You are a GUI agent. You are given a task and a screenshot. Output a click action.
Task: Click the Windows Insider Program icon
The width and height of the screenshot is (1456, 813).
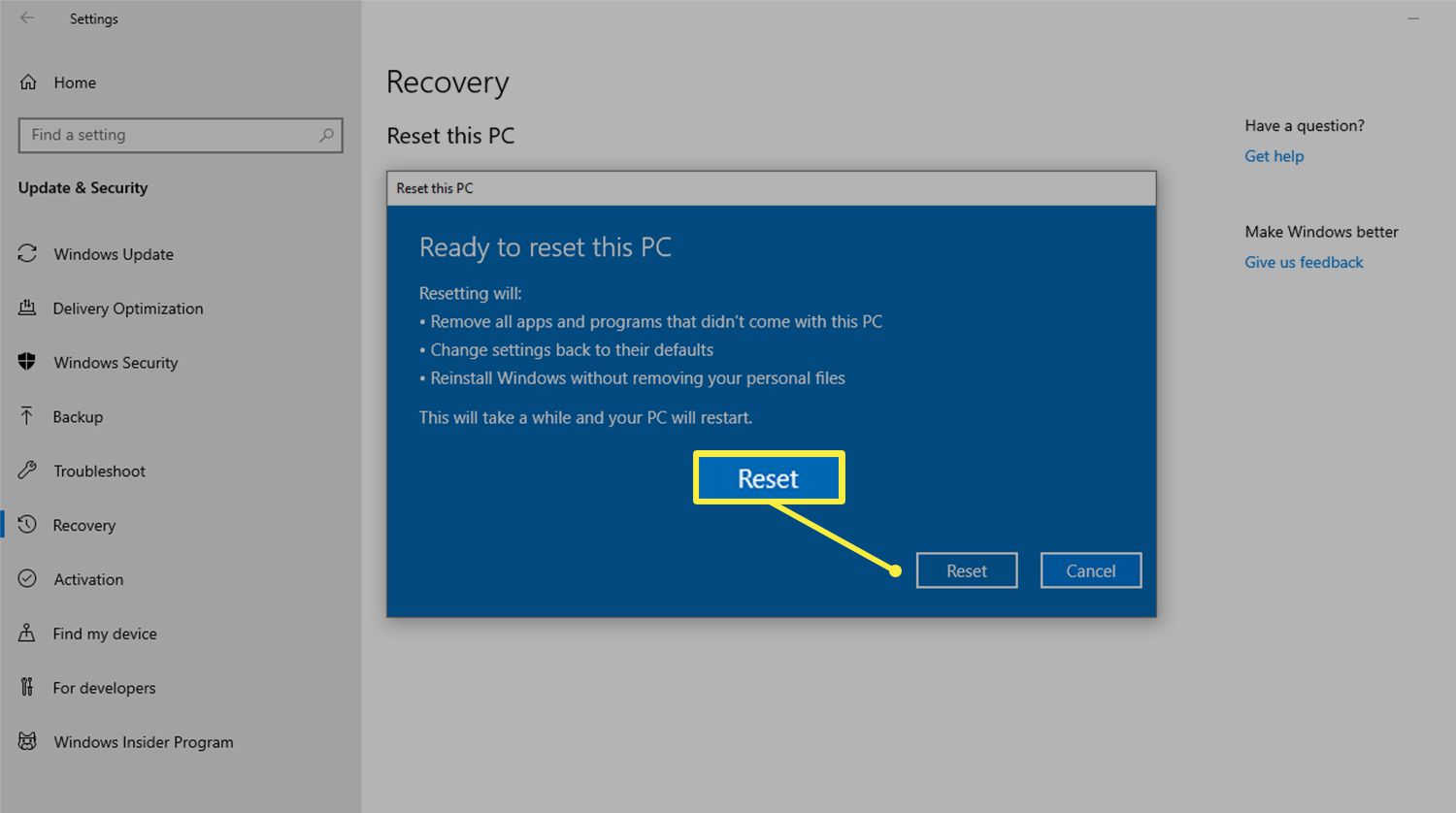coord(27,742)
